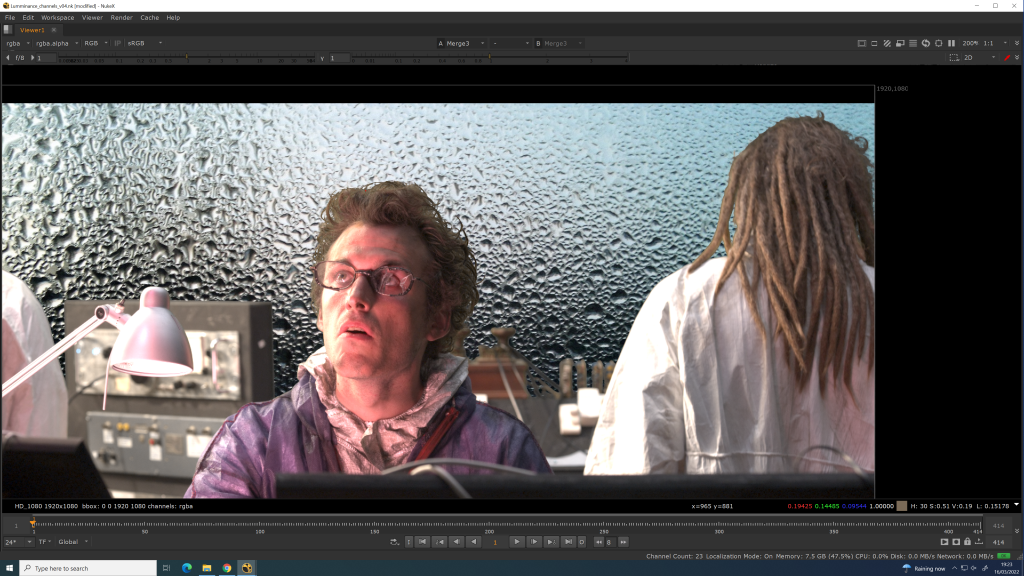
Task: Open the 24 fps frame rate dropdown
Action: (x=18, y=542)
